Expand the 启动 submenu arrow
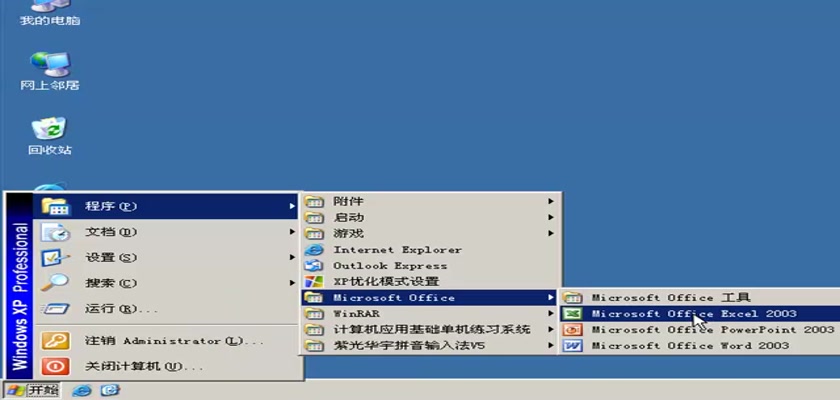840x400 pixels. 551,217
